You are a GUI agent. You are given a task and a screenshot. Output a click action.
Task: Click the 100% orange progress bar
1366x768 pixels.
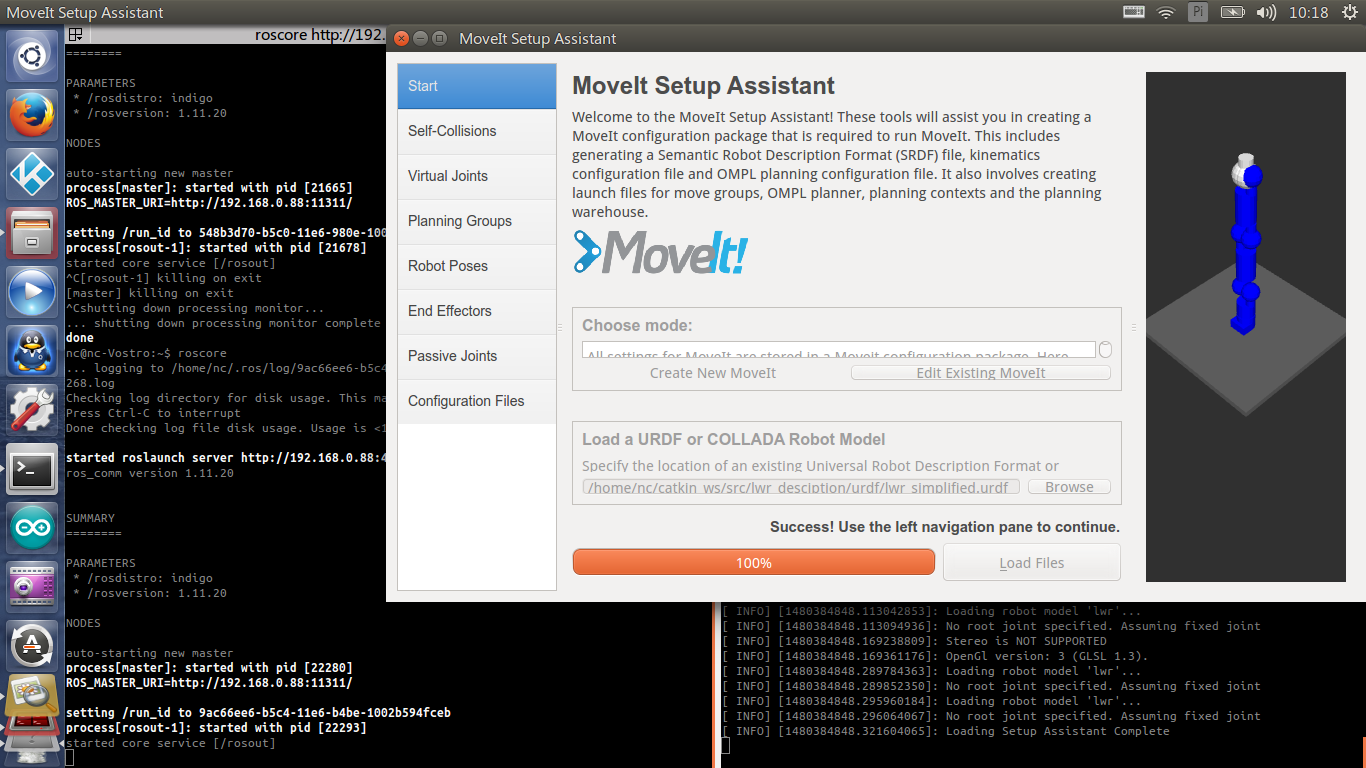coord(753,562)
